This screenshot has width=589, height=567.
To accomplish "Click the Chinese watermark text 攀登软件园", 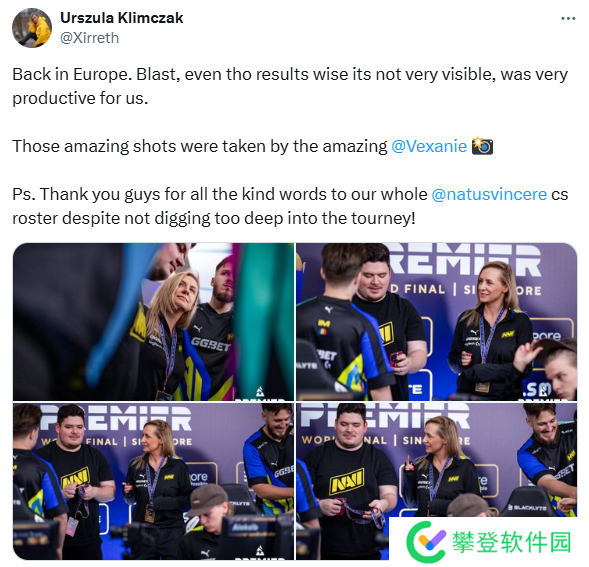I will click(x=511, y=542).
